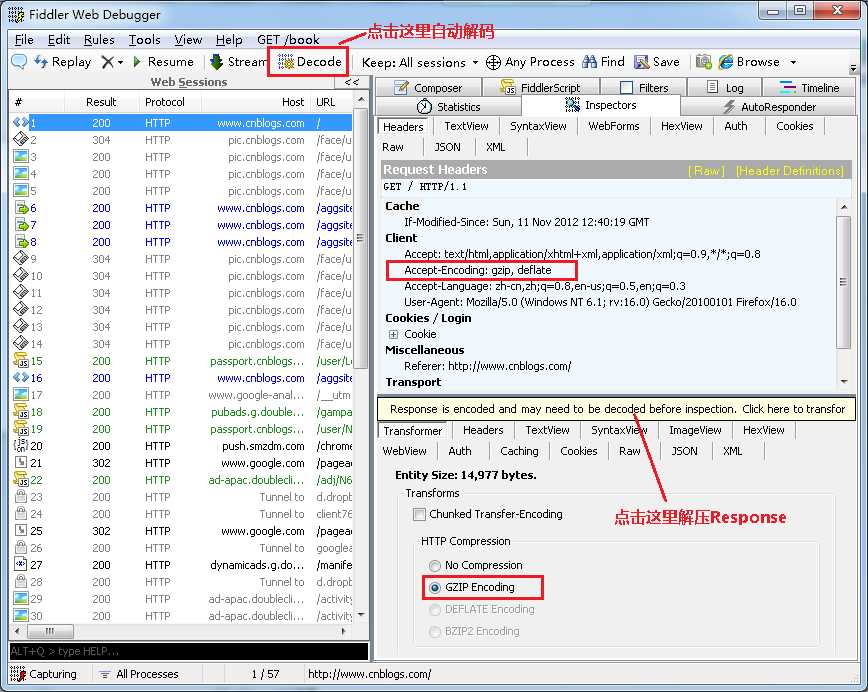The height and width of the screenshot is (692, 868).
Task: Click the Replay toolbar icon
Action: click(x=41, y=61)
